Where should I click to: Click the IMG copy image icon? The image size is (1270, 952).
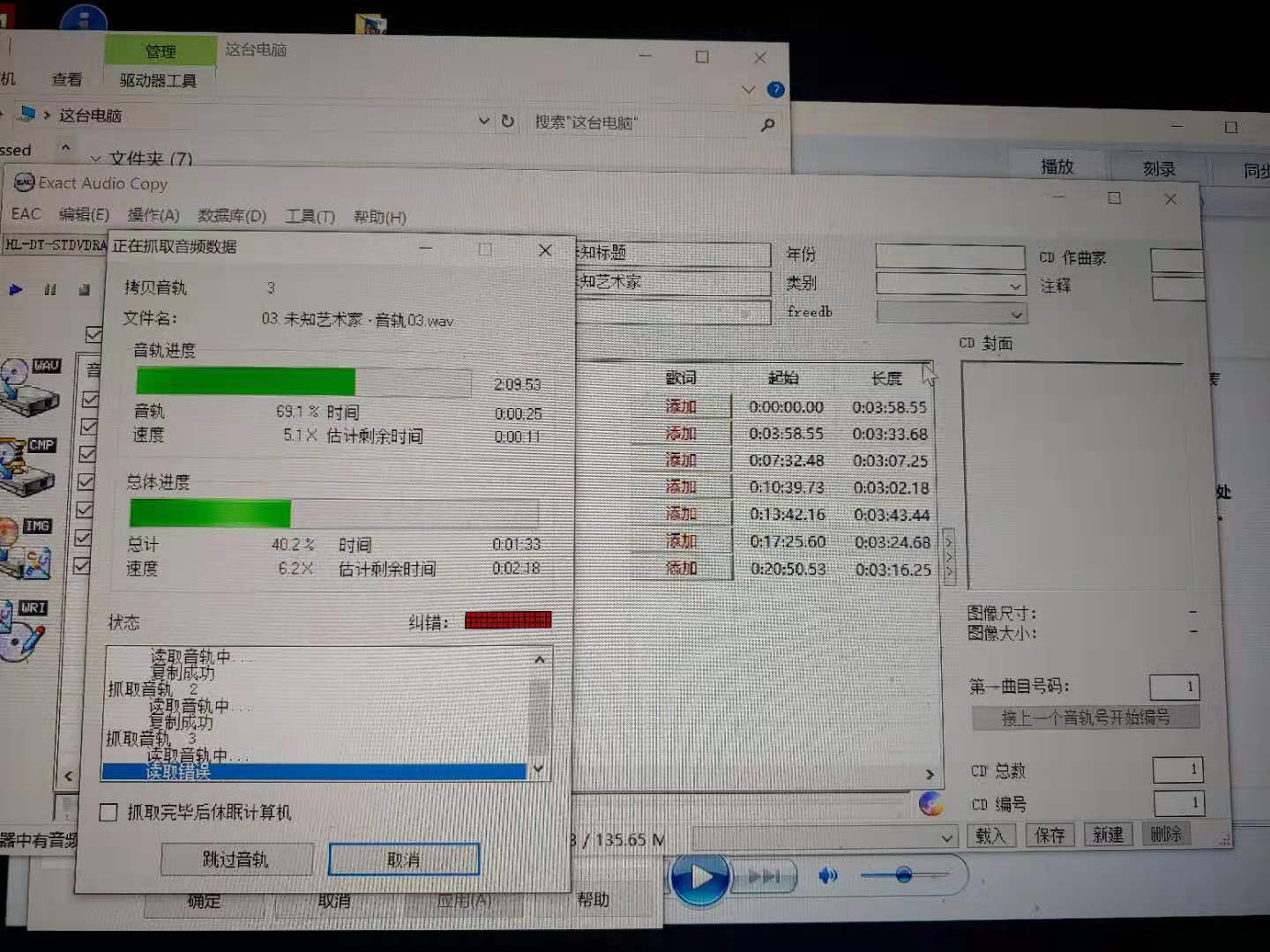coord(26,548)
